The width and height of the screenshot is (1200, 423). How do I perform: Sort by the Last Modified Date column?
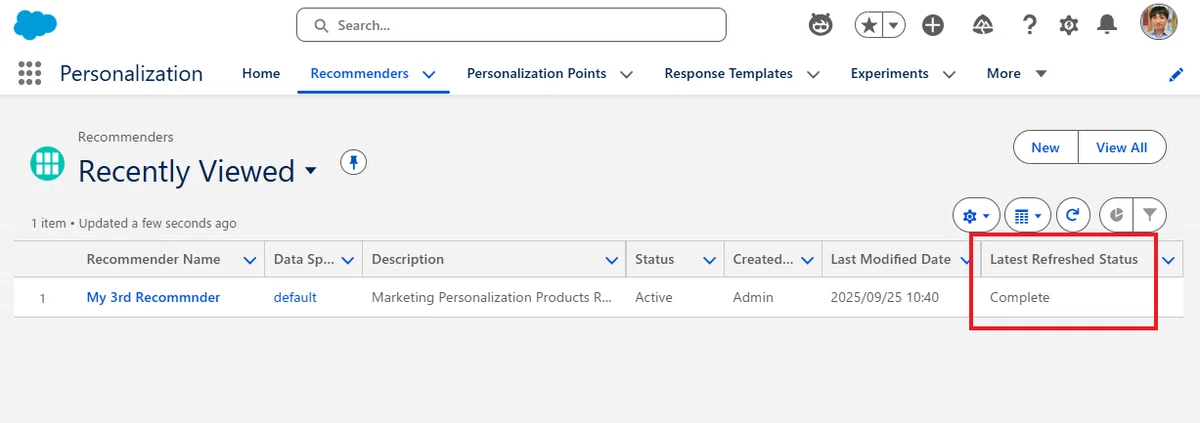[x=891, y=259]
